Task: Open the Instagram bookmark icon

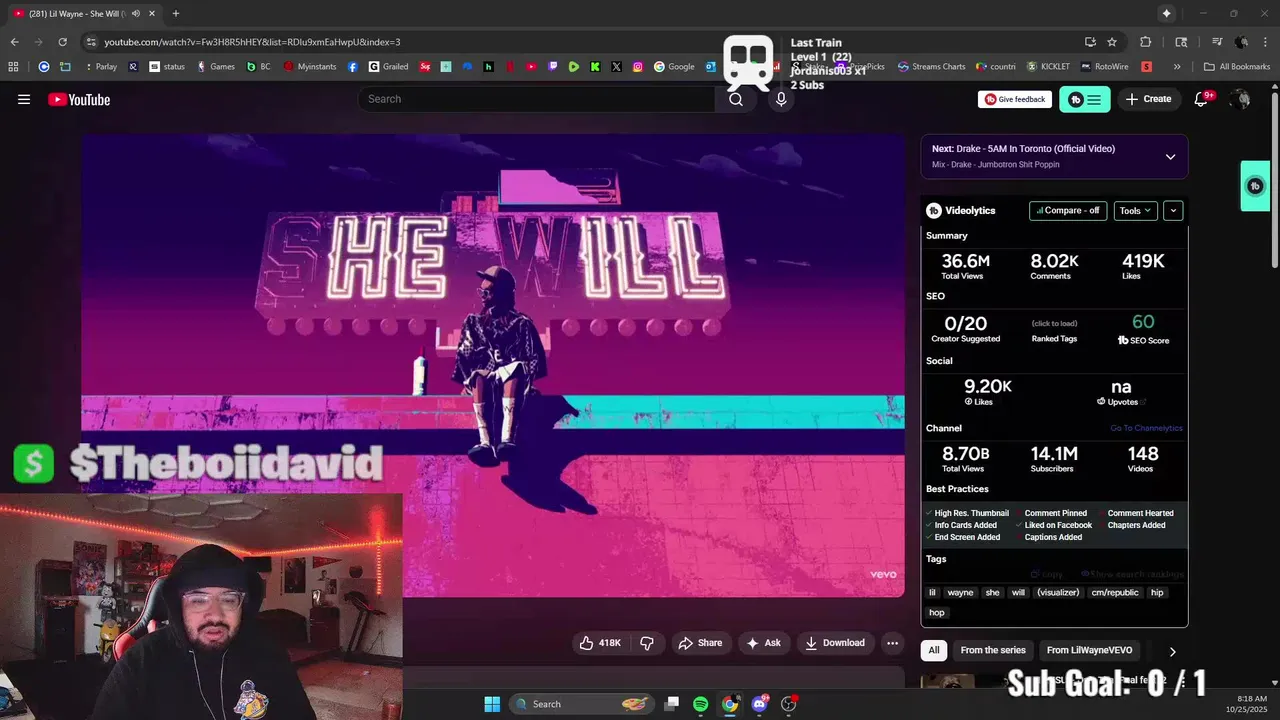Action: tap(638, 67)
